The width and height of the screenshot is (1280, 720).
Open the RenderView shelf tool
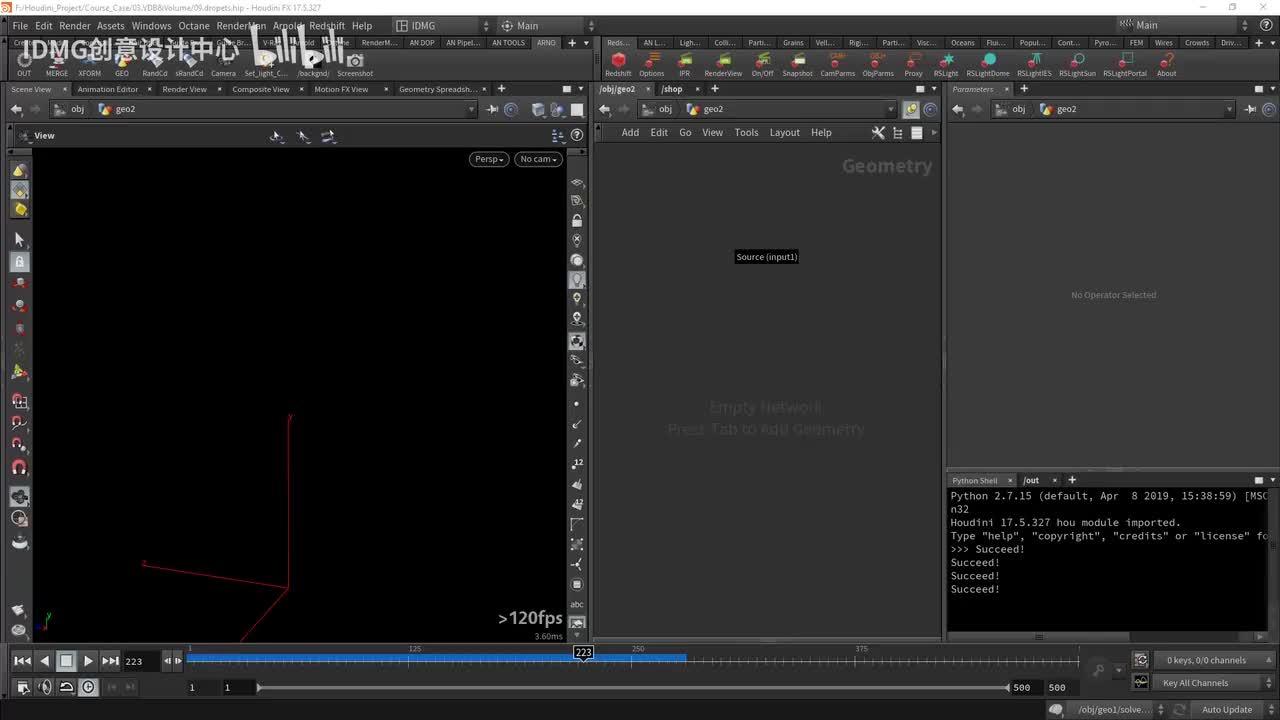723,61
